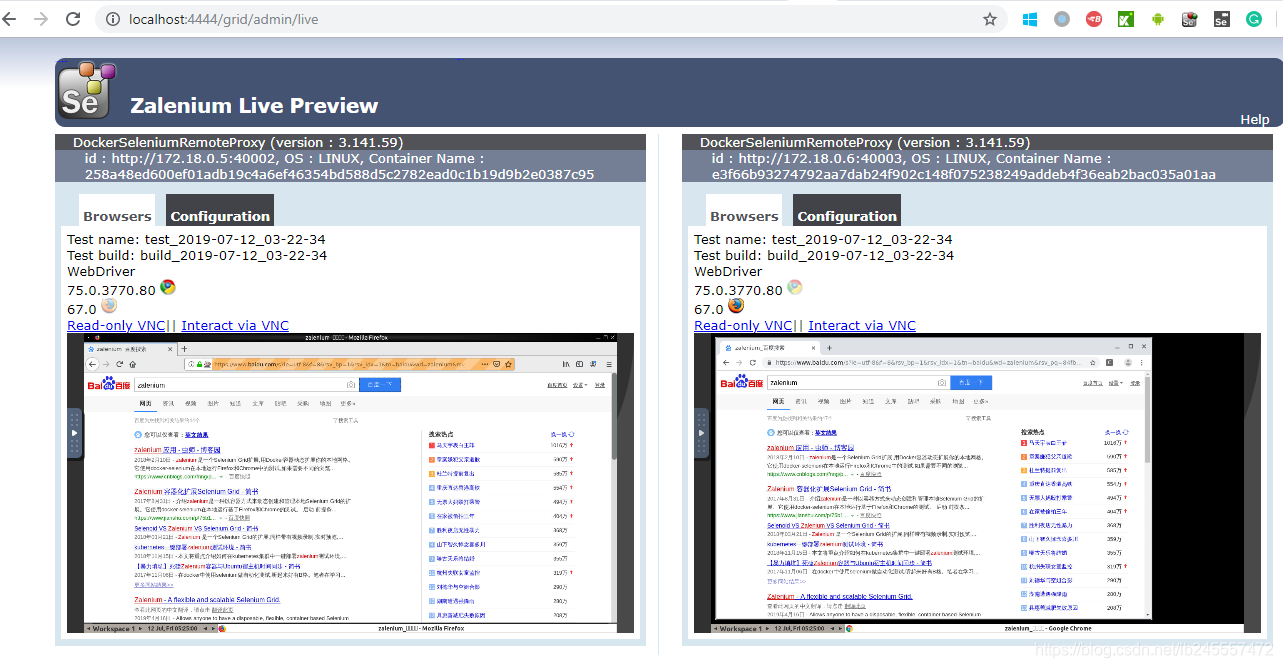Click version 67.0 in 40003 panel
The width and height of the screenshot is (1283, 668).
point(708,310)
